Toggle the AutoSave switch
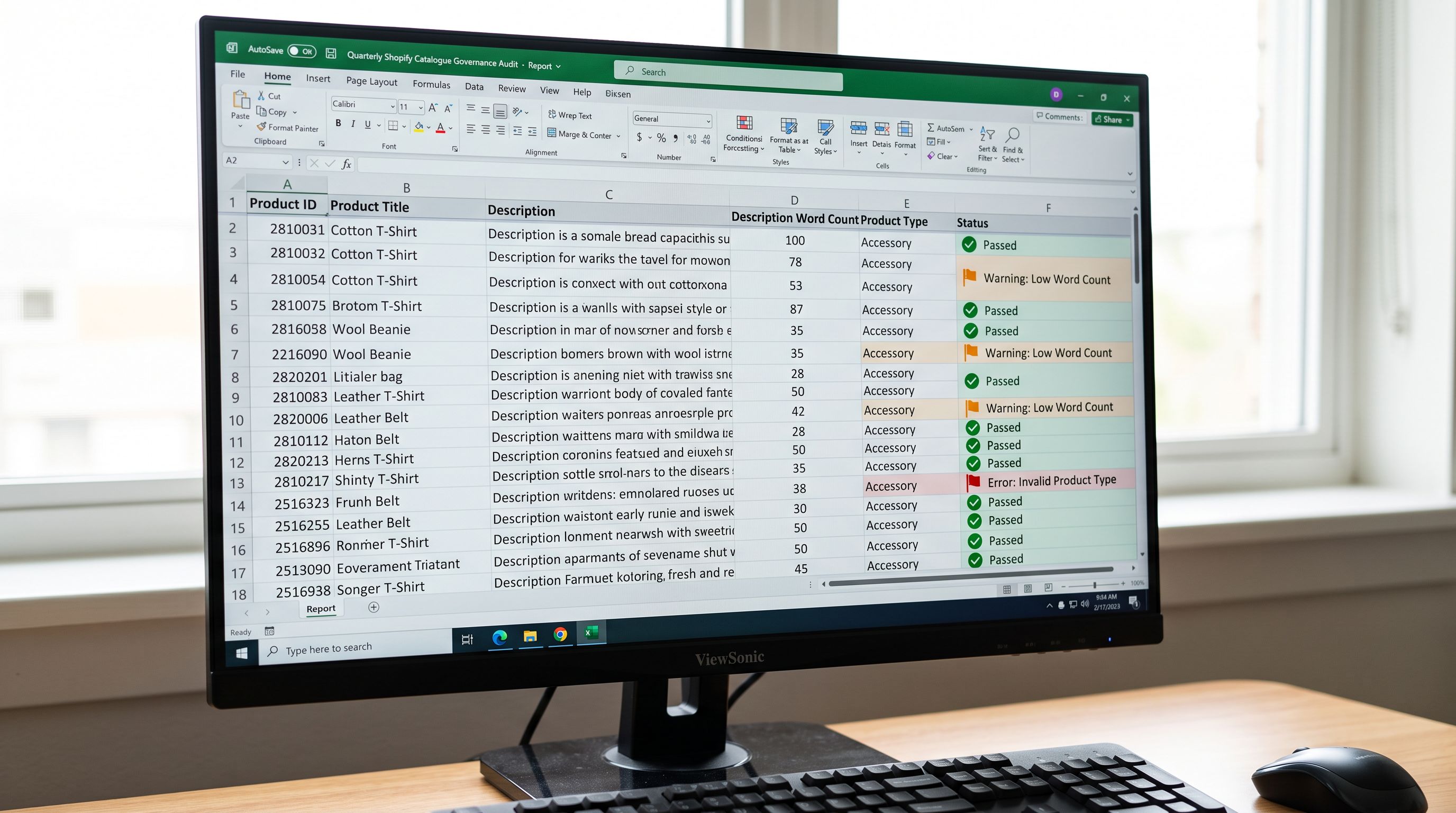 (301, 51)
